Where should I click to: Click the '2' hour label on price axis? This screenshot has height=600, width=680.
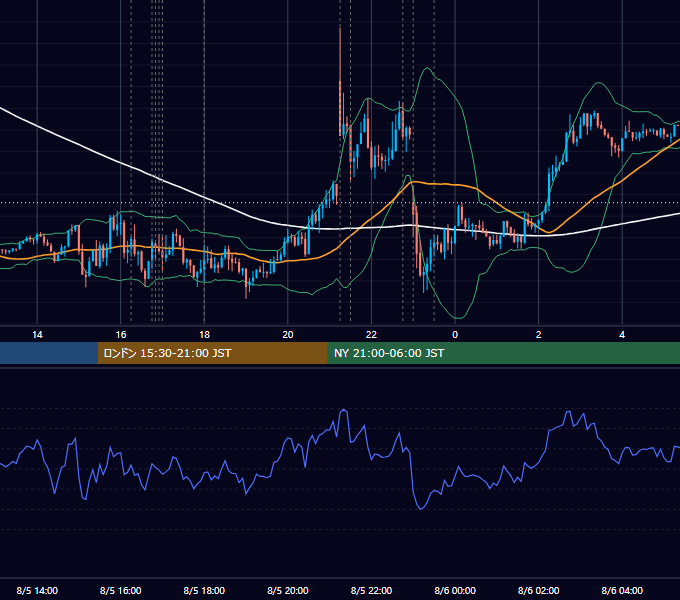point(539,335)
